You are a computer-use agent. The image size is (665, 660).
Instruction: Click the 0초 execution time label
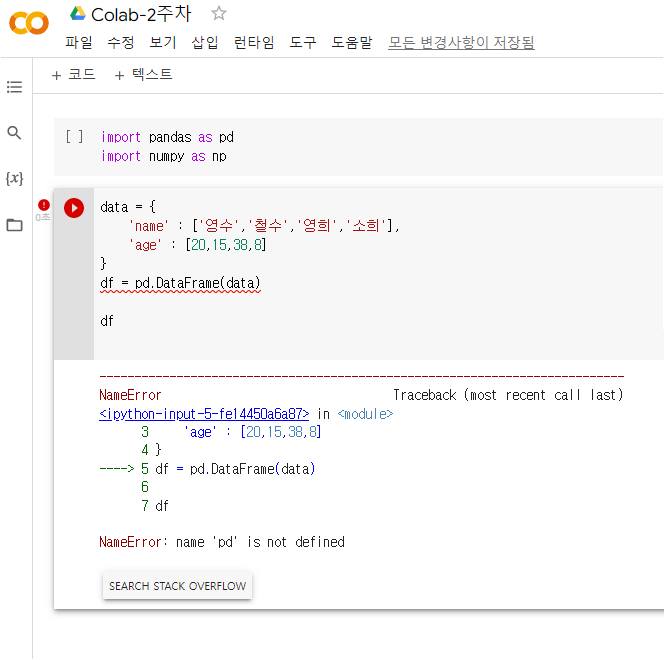(x=43, y=217)
